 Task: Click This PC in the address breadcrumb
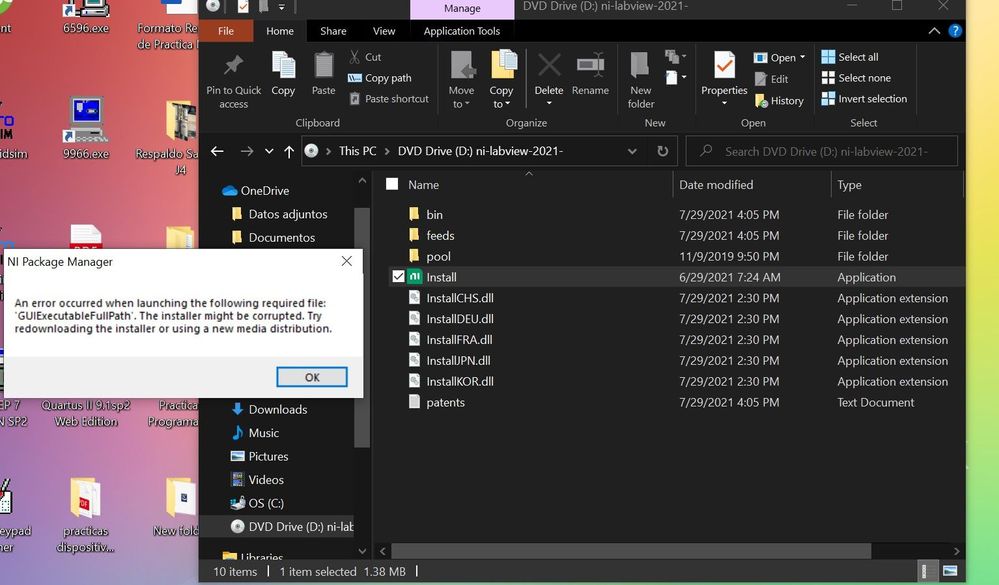pyautogui.click(x=357, y=151)
